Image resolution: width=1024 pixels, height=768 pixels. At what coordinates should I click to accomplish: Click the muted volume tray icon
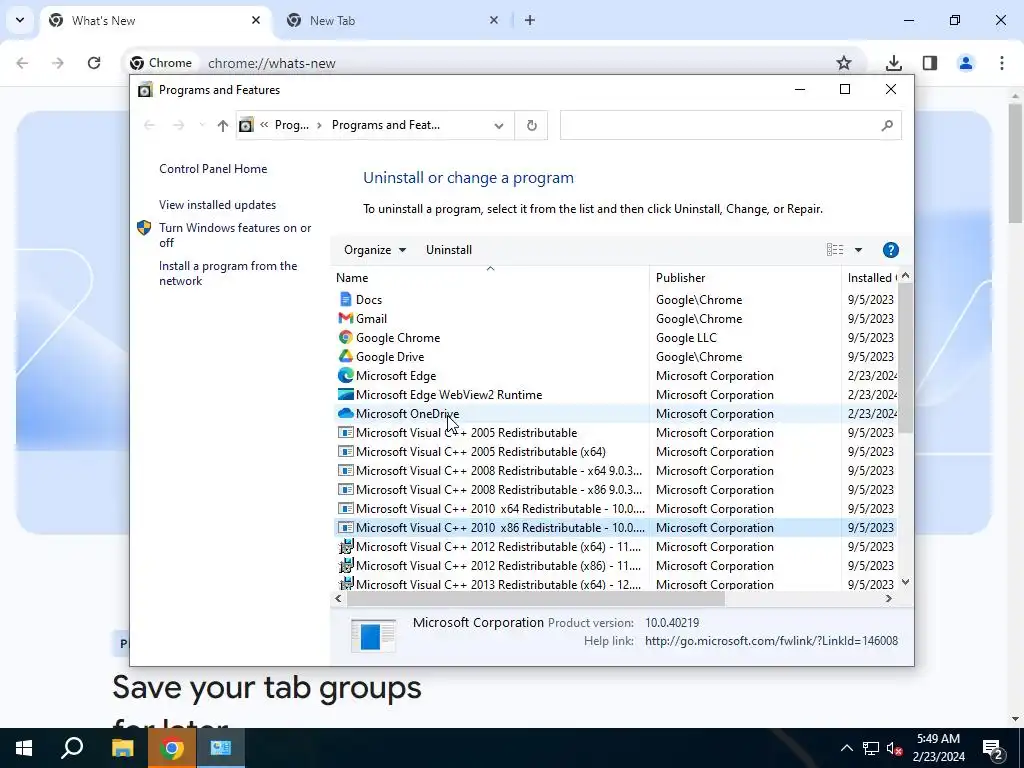(x=894, y=748)
